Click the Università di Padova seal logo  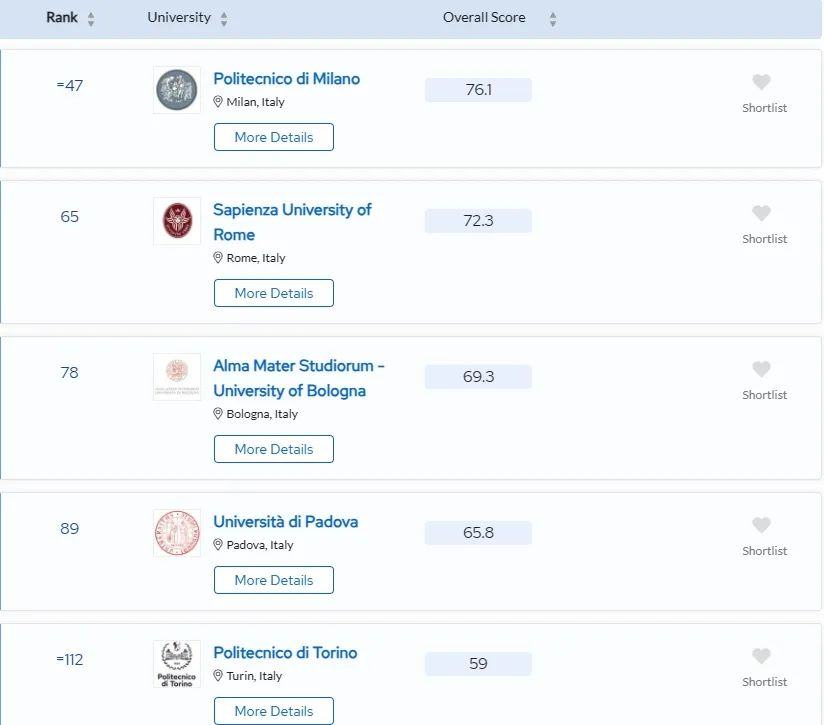click(177, 533)
